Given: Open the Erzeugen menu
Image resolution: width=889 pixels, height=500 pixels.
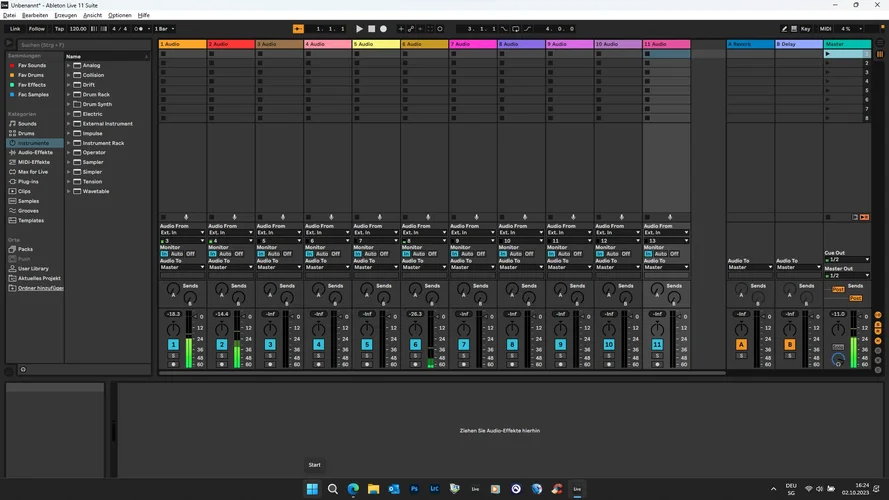Looking at the screenshot, I should 65,16.
